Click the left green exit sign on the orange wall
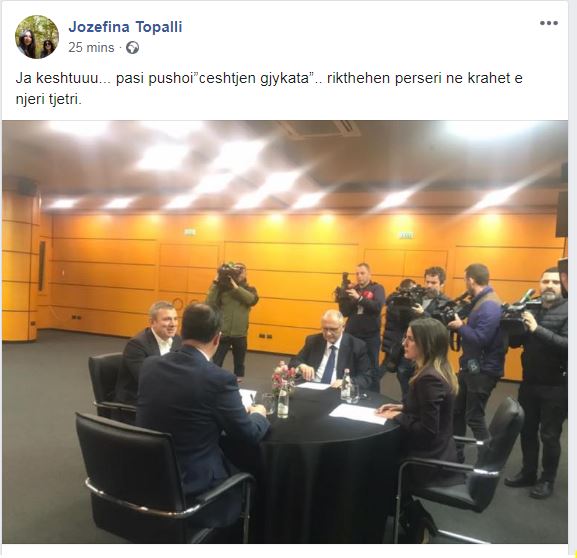The image size is (577, 558). [x=190, y=232]
